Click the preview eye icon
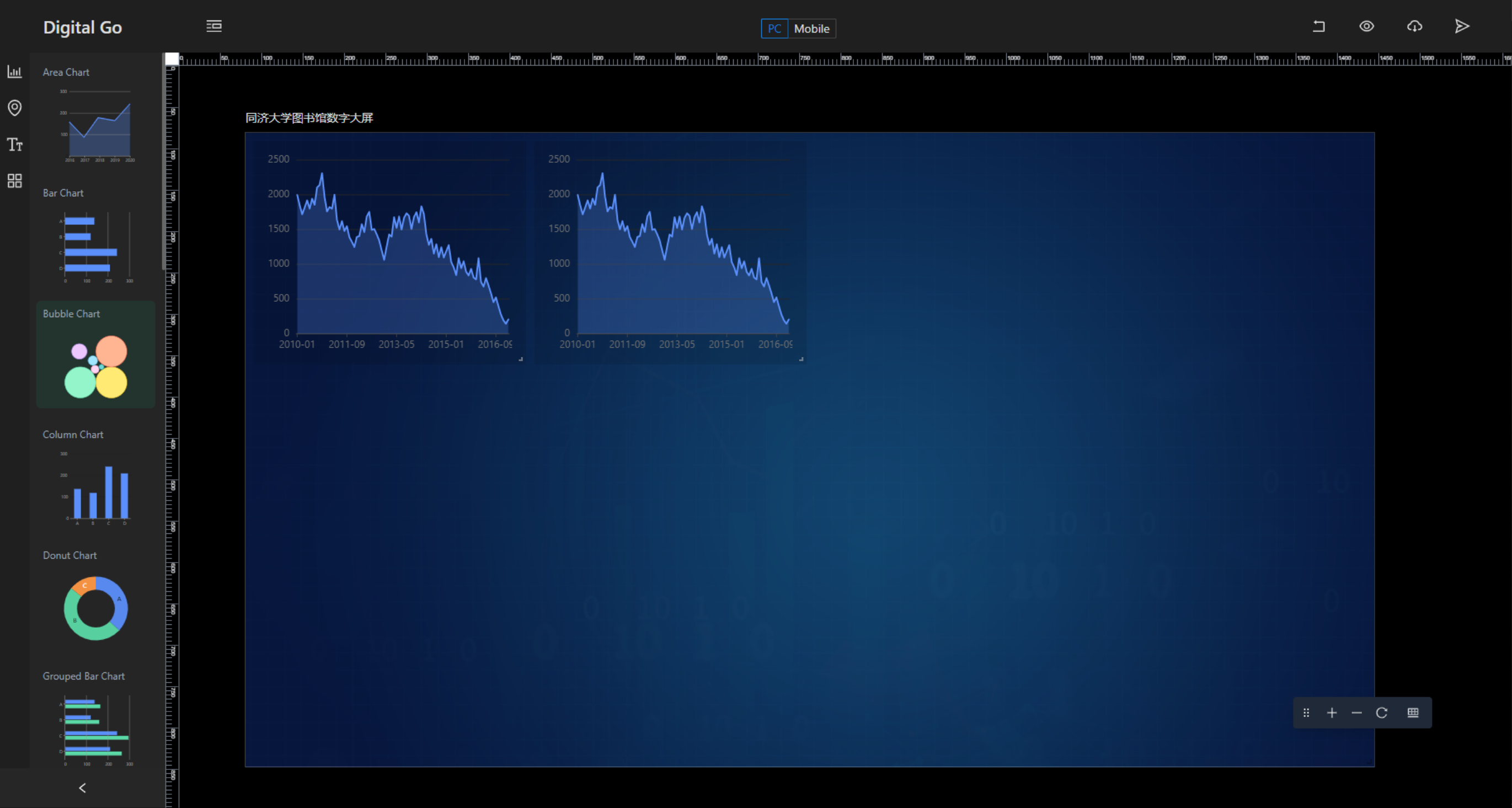This screenshot has width=1512, height=808. tap(1366, 26)
